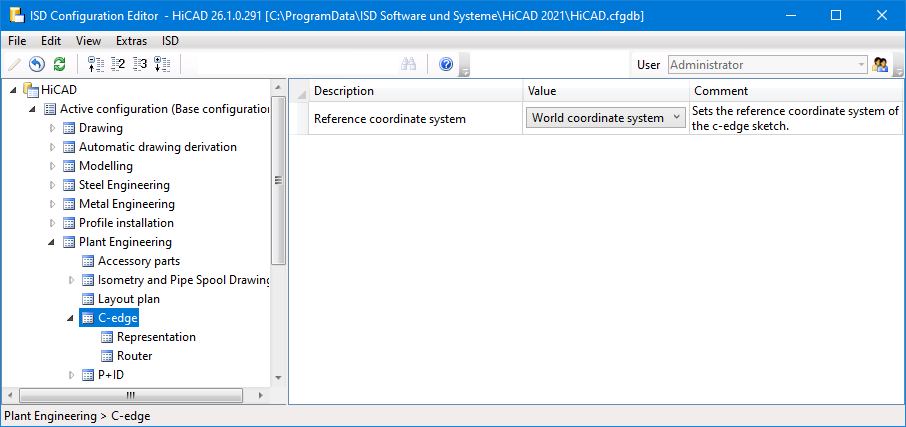The image size is (906, 427).
Task: Expand the P+ID node
Action: coord(72,375)
